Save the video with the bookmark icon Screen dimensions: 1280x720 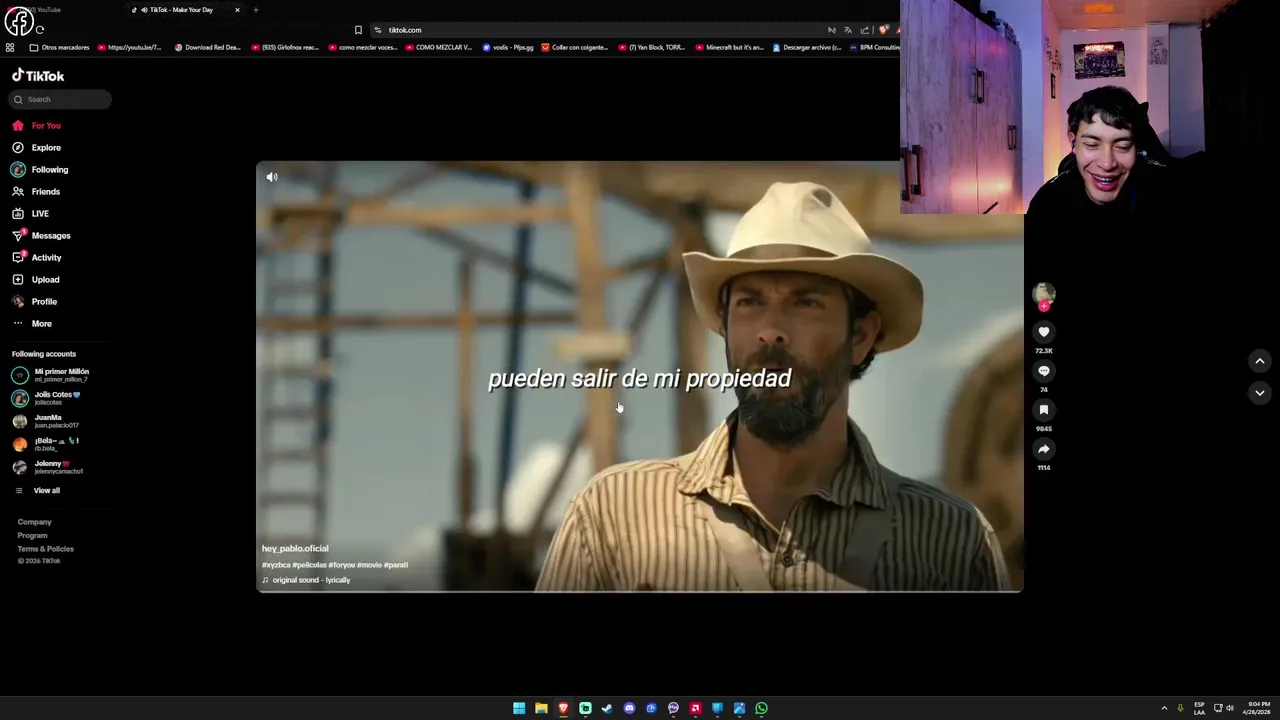pos(1043,410)
